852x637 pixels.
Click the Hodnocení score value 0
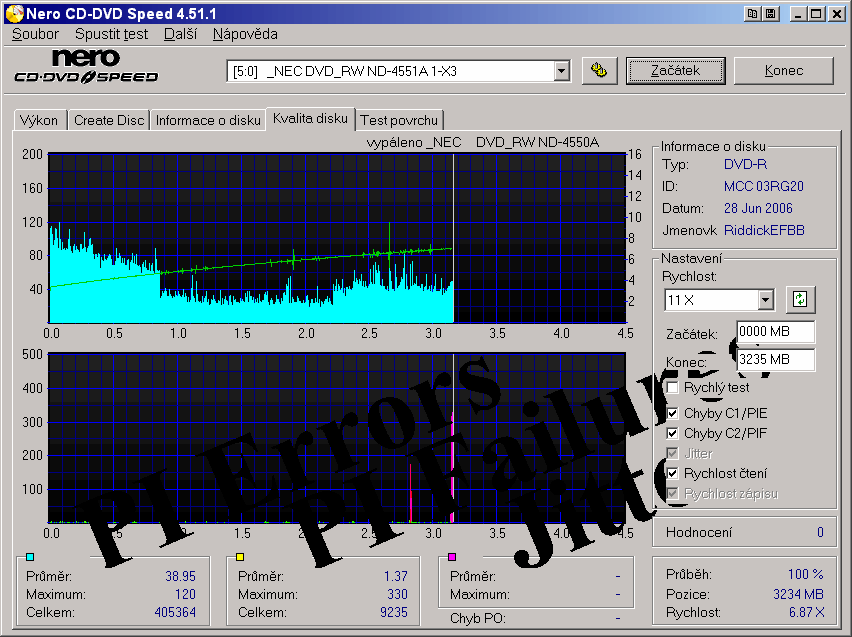(x=820, y=533)
